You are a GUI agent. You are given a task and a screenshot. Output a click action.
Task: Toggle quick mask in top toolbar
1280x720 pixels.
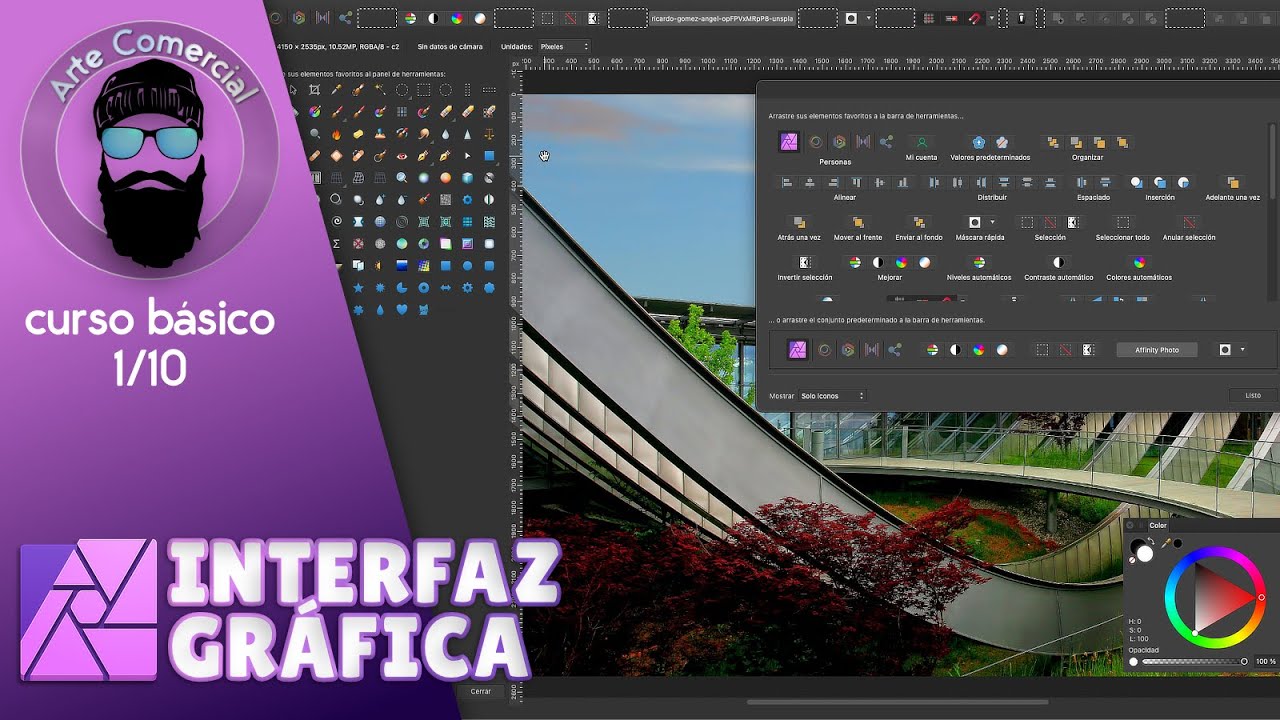851,18
